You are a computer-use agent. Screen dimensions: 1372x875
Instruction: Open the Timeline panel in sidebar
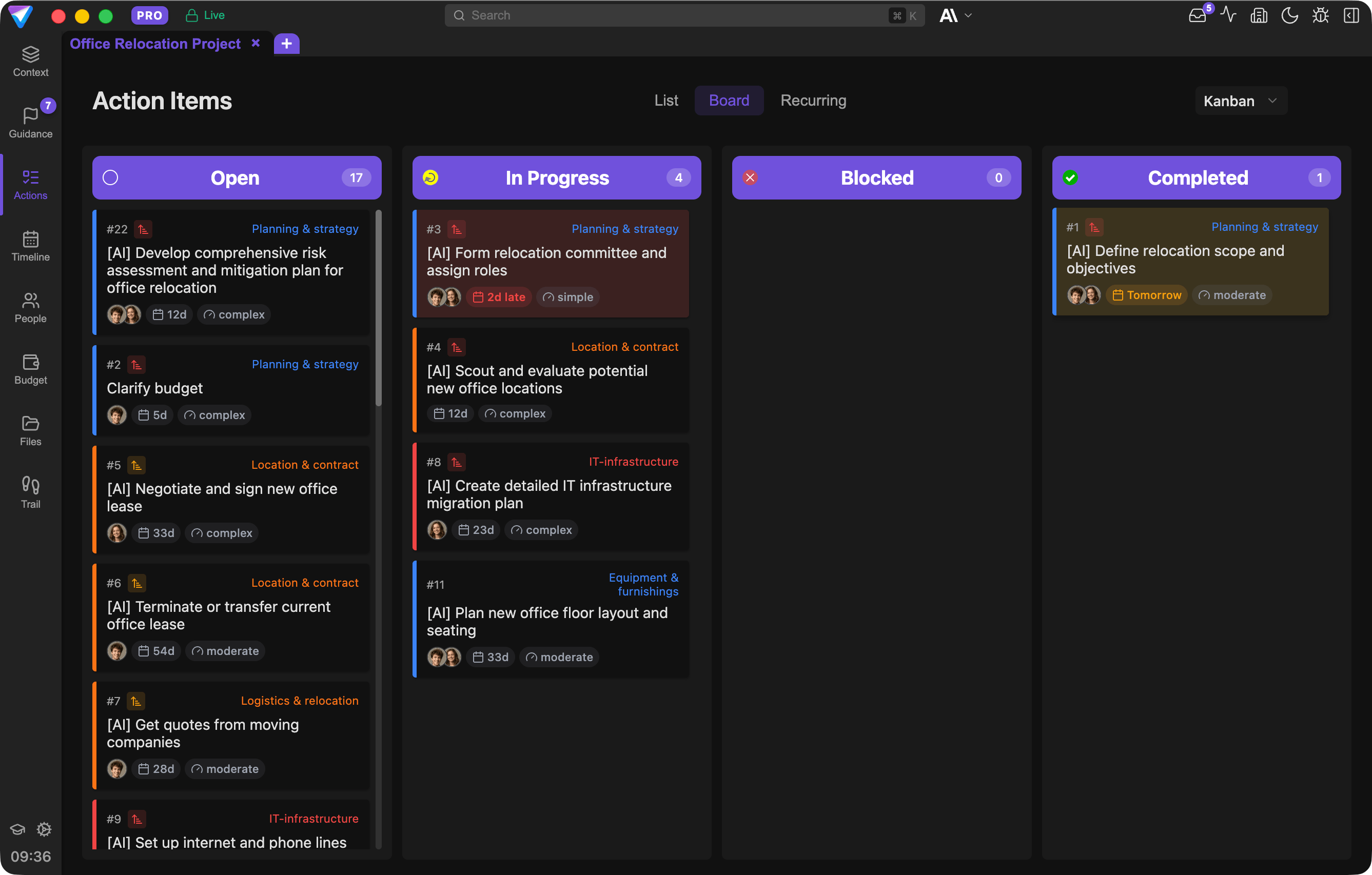pos(30,246)
